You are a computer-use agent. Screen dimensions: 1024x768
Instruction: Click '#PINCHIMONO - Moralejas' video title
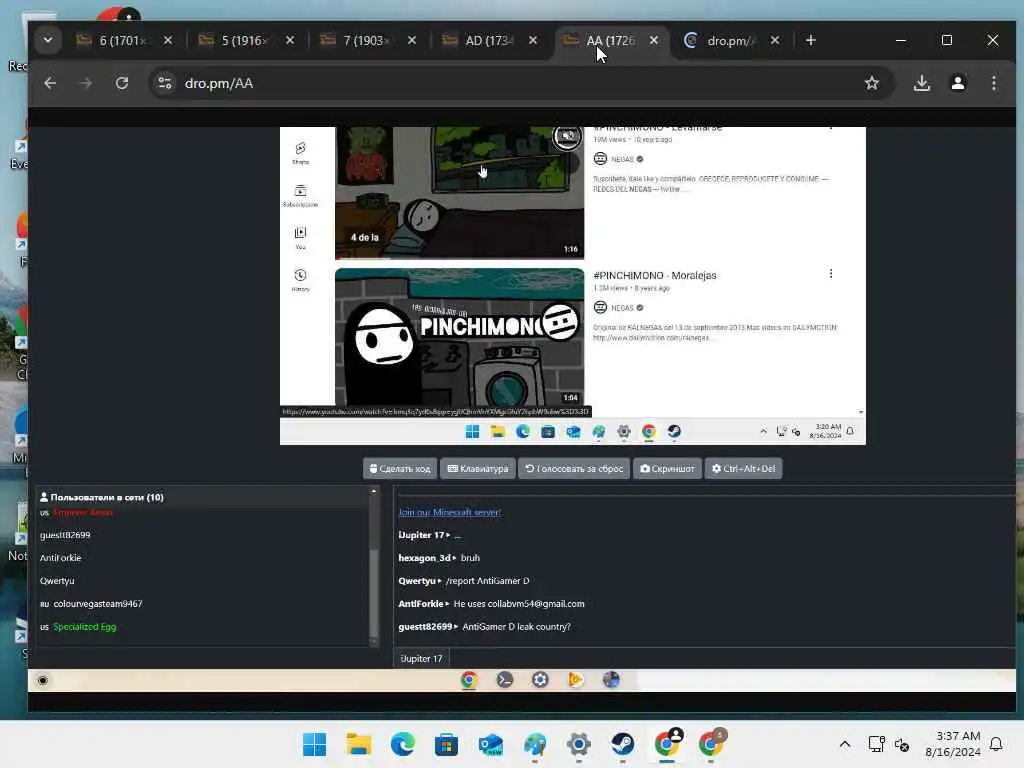654,276
